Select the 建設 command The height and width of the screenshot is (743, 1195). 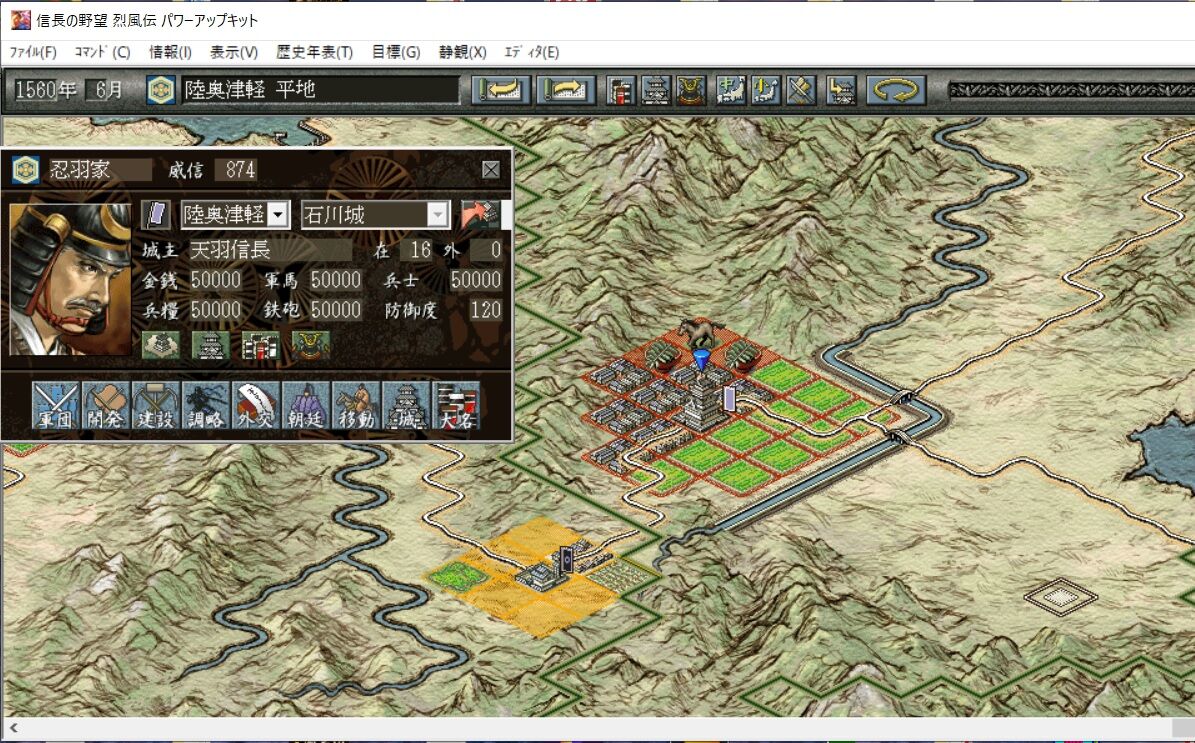click(x=155, y=405)
